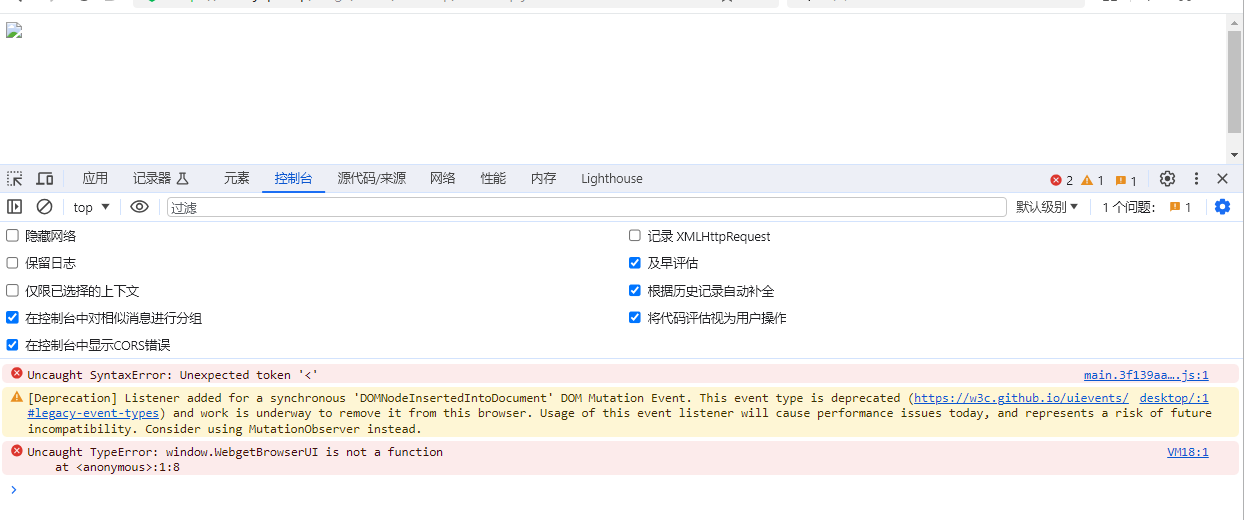1244x520 pixels.
Task: Check the 隐藏网络 checkbox
Action: click(12, 236)
